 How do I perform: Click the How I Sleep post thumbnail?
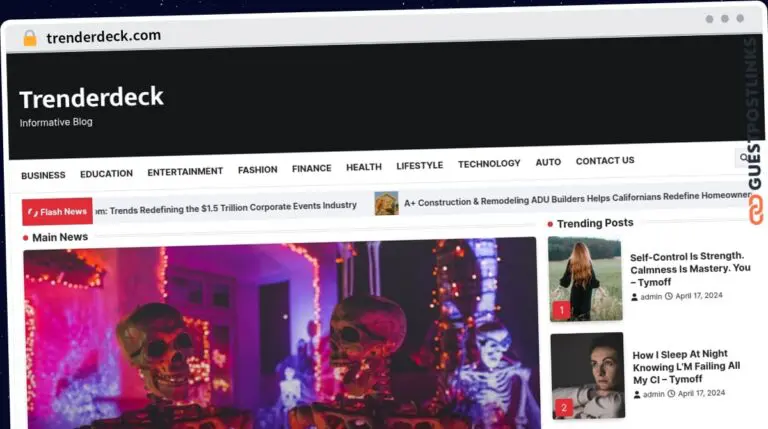pos(588,376)
